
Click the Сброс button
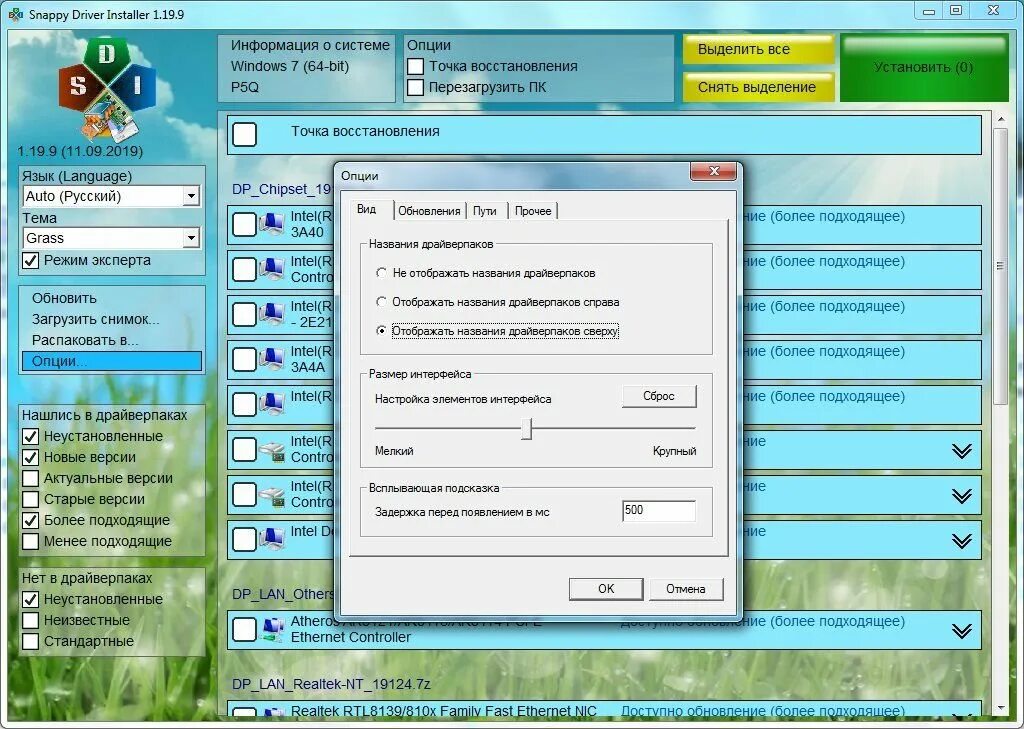(x=658, y=396)
